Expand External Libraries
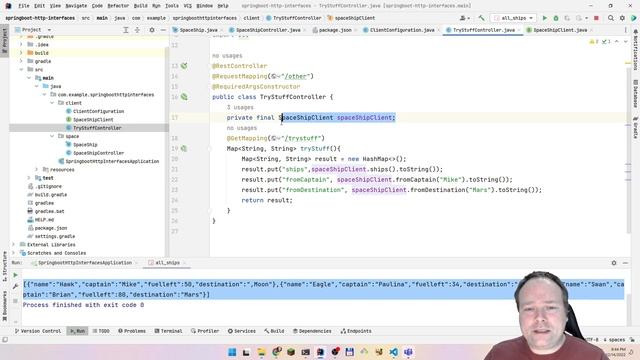 tap(13, 244)
